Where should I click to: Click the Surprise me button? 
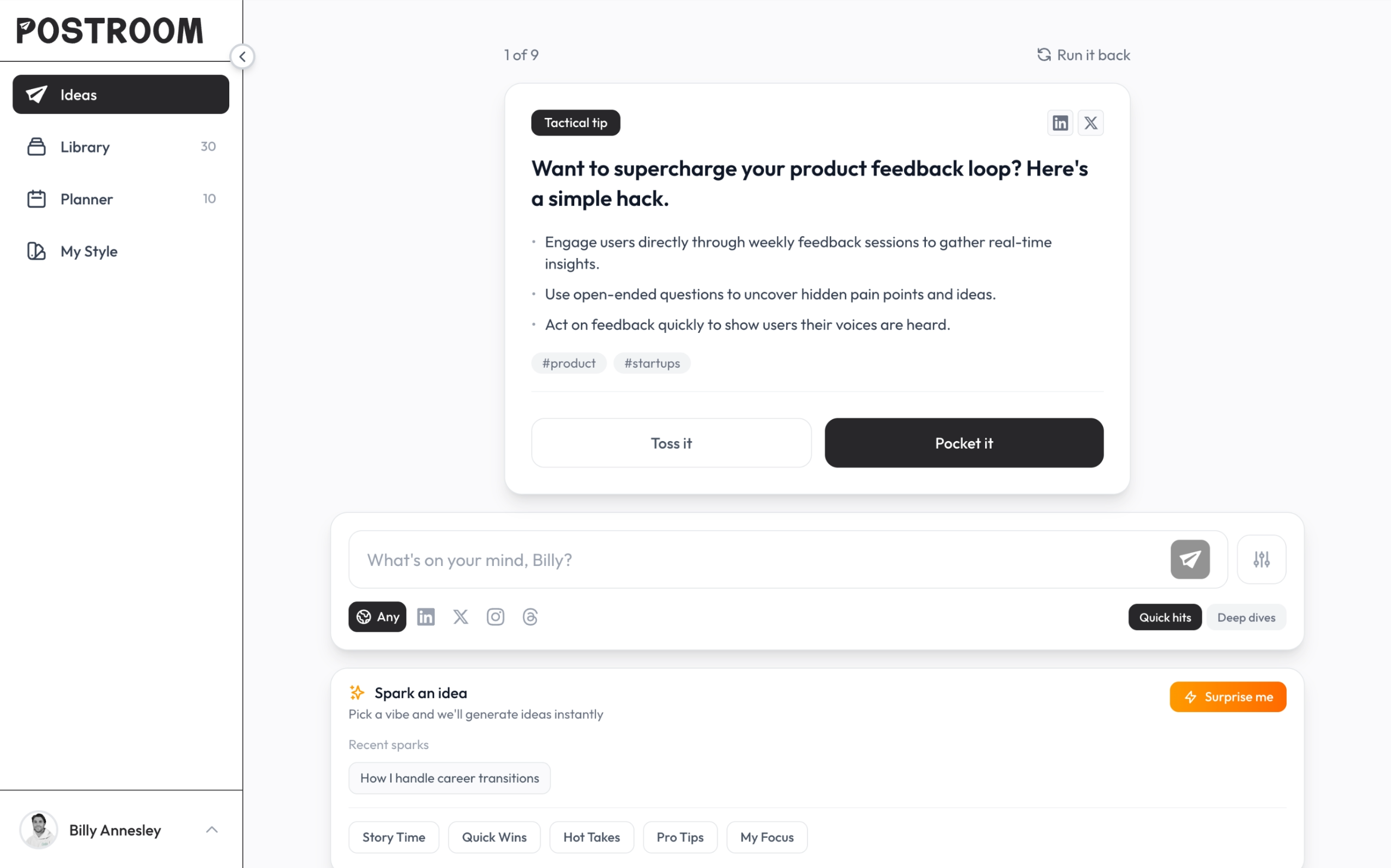(1227, 696)
